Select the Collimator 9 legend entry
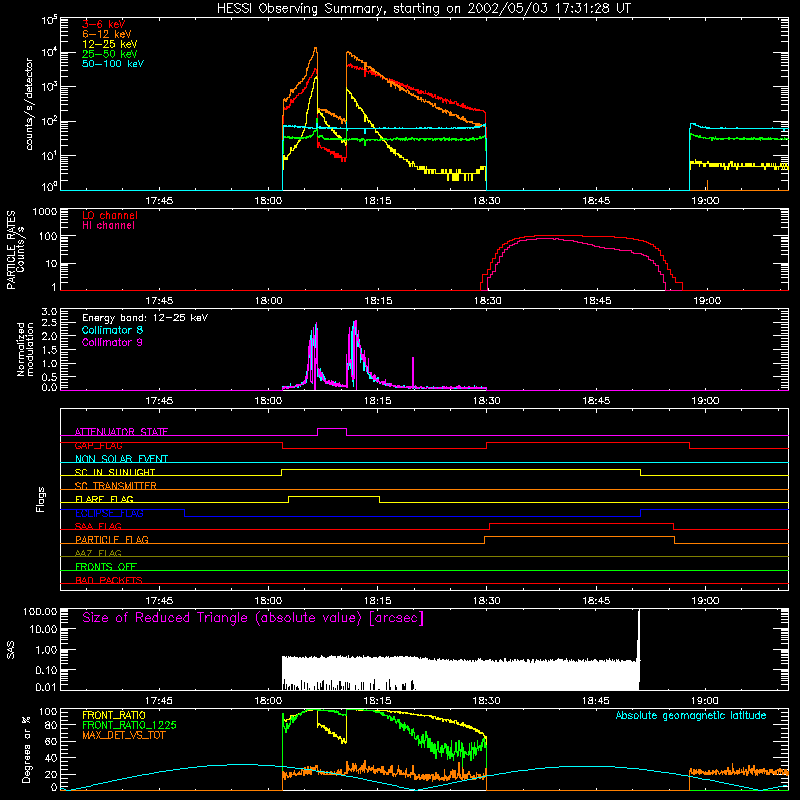The width and height of the screenshot is (800, 800). point(112,342)
